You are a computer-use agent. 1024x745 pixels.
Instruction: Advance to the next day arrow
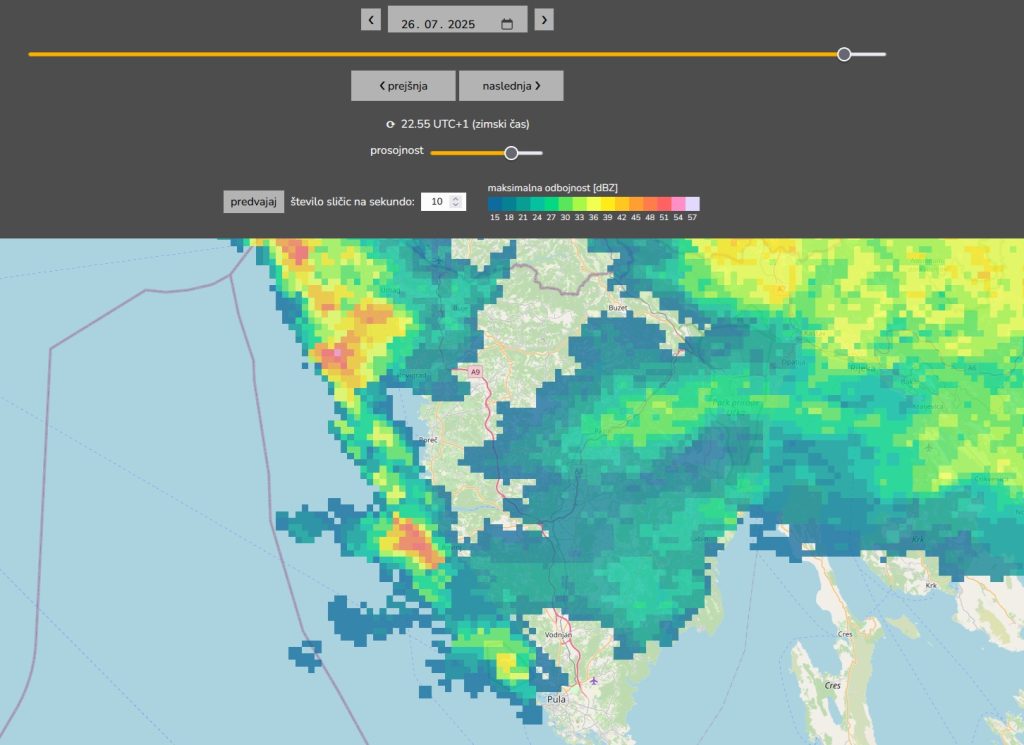click(x=544, y=20)
